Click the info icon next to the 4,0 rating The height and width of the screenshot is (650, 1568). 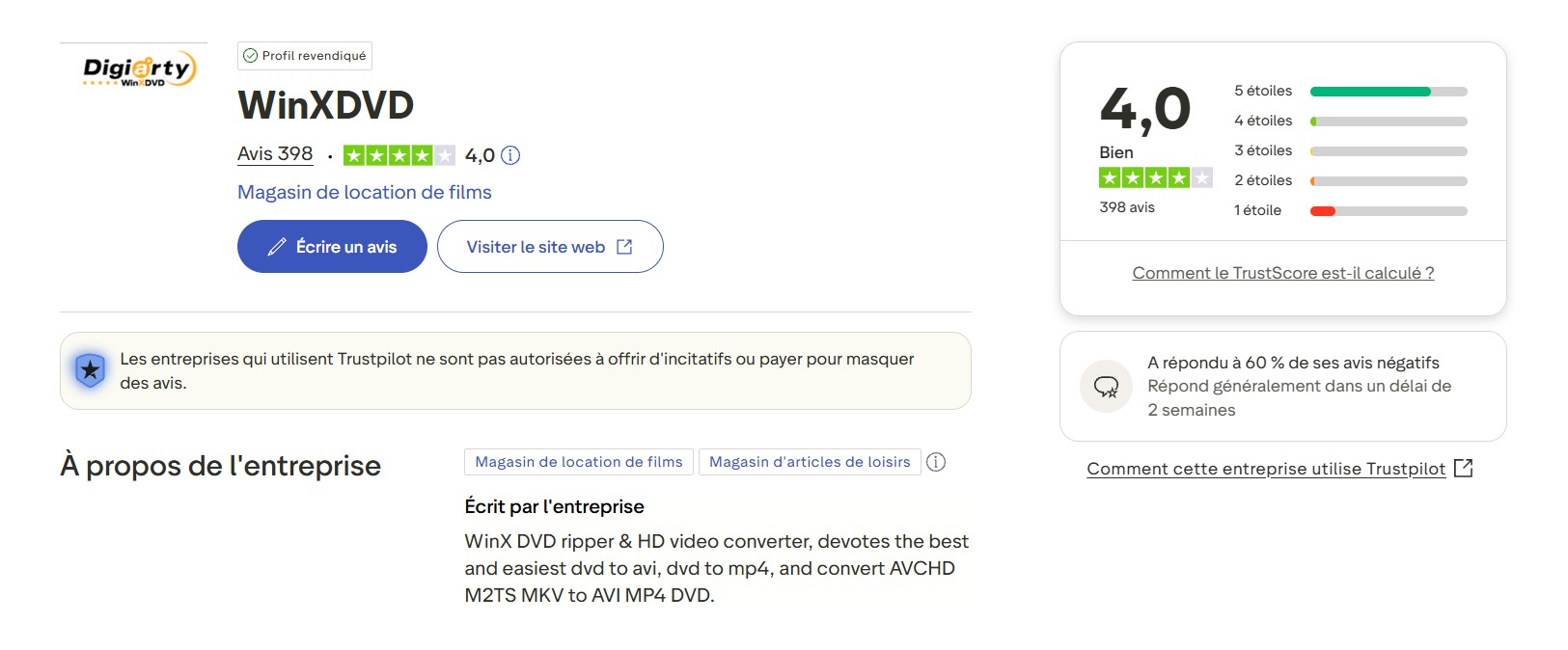point(511,154)
